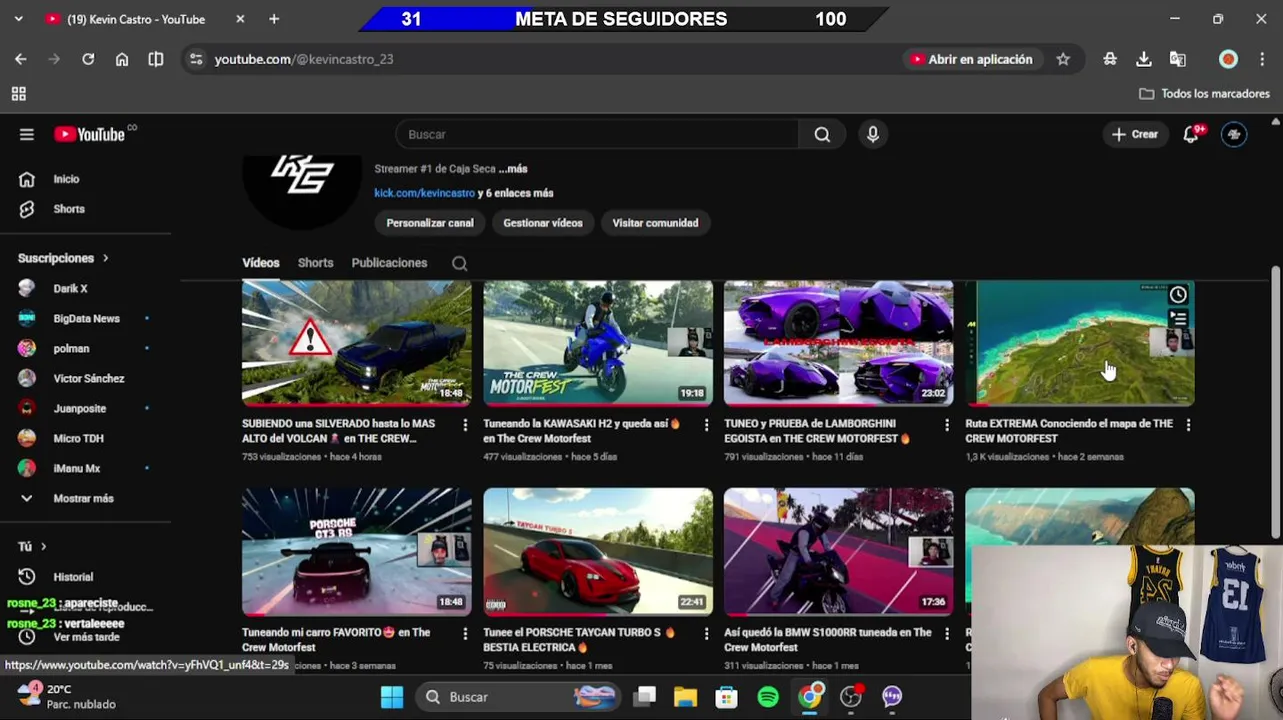This screenshot has width=1283, height=720.
Task: Open Windows Start menu
Action: tap(392, 697)
